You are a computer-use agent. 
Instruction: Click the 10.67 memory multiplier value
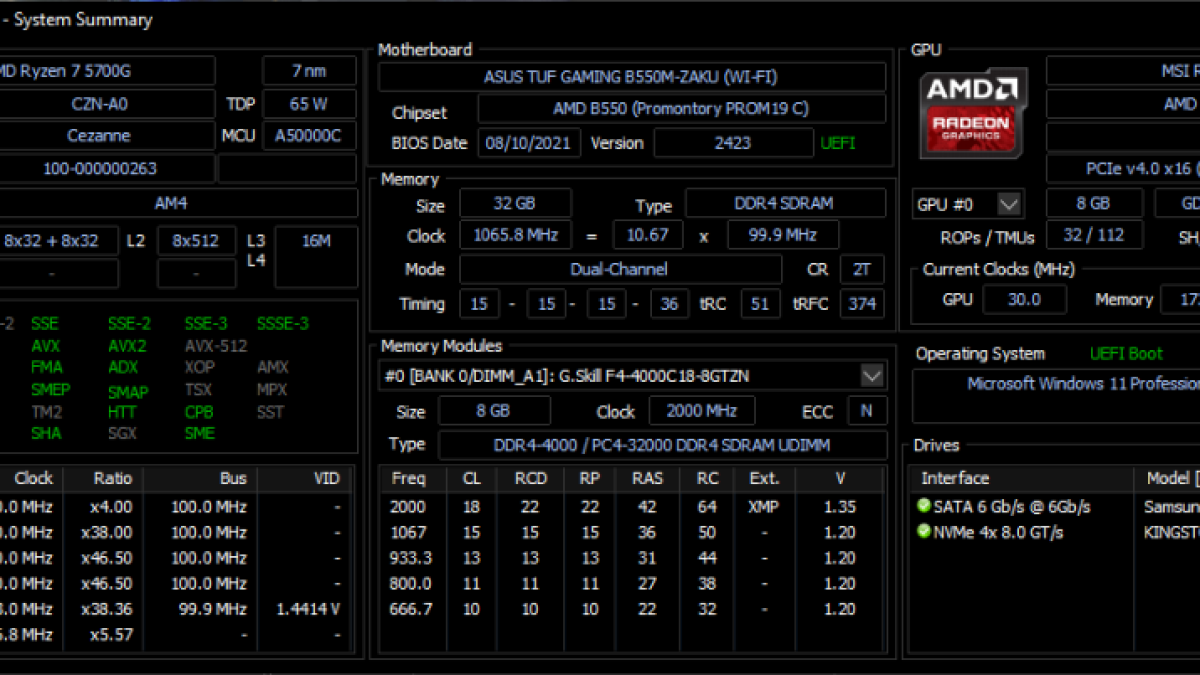[x=647, y=236]
